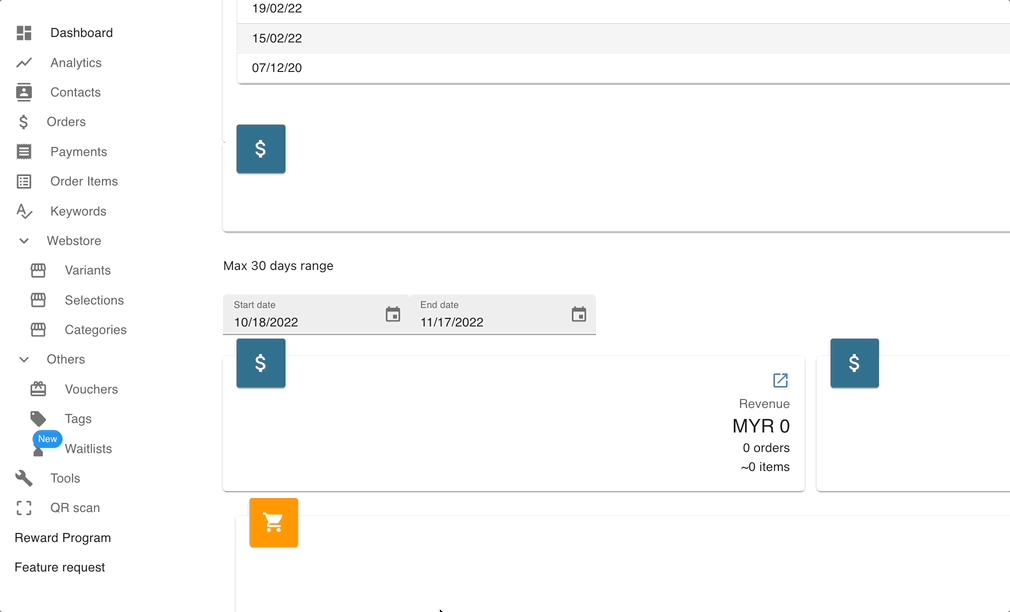Click the QR scan icon

(x=24, y=508)
